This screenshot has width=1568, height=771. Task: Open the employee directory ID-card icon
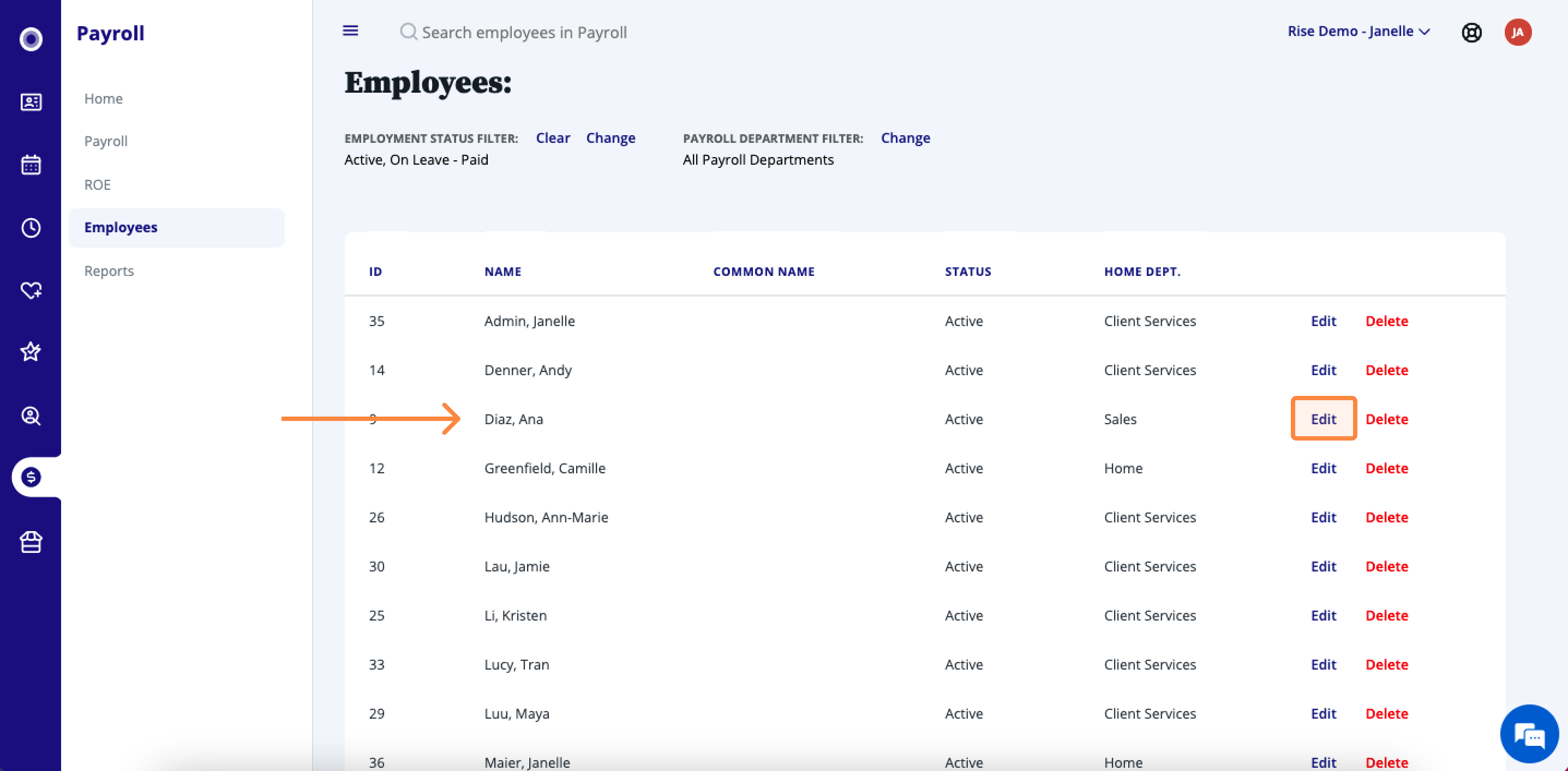31,102
